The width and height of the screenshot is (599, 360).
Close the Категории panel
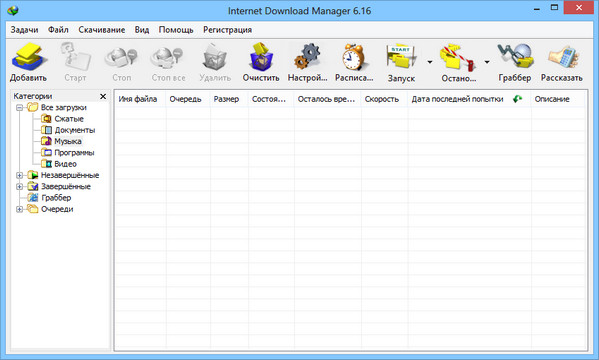[103, 96]
